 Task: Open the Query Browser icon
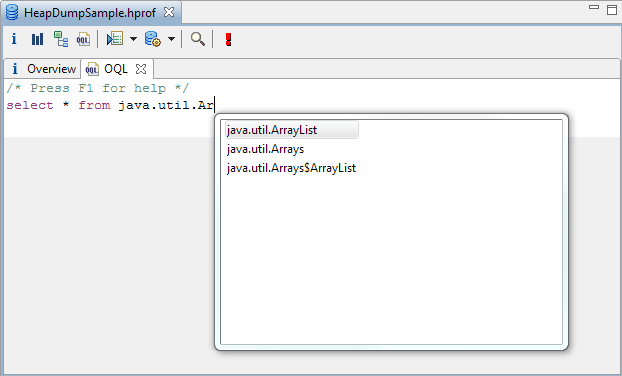153,39
